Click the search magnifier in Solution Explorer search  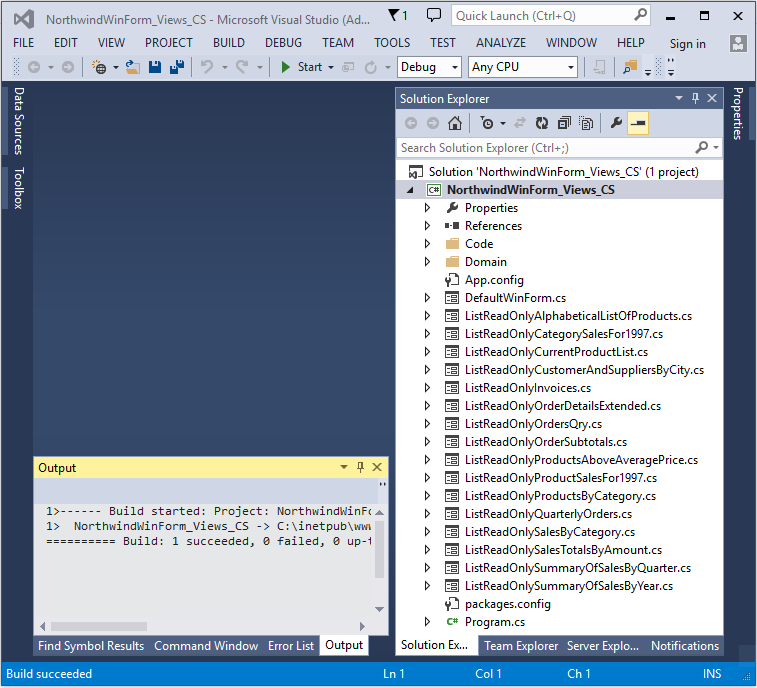pos(701,147)
